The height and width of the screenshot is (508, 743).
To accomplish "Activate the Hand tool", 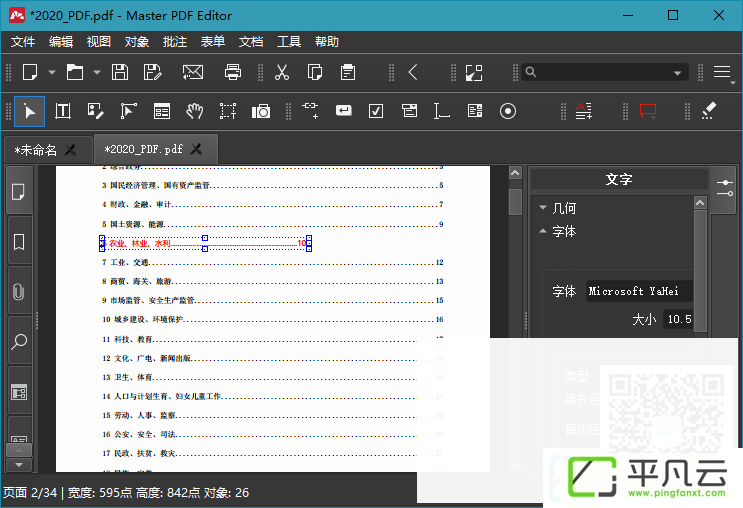I will click(x=194, y=111).
